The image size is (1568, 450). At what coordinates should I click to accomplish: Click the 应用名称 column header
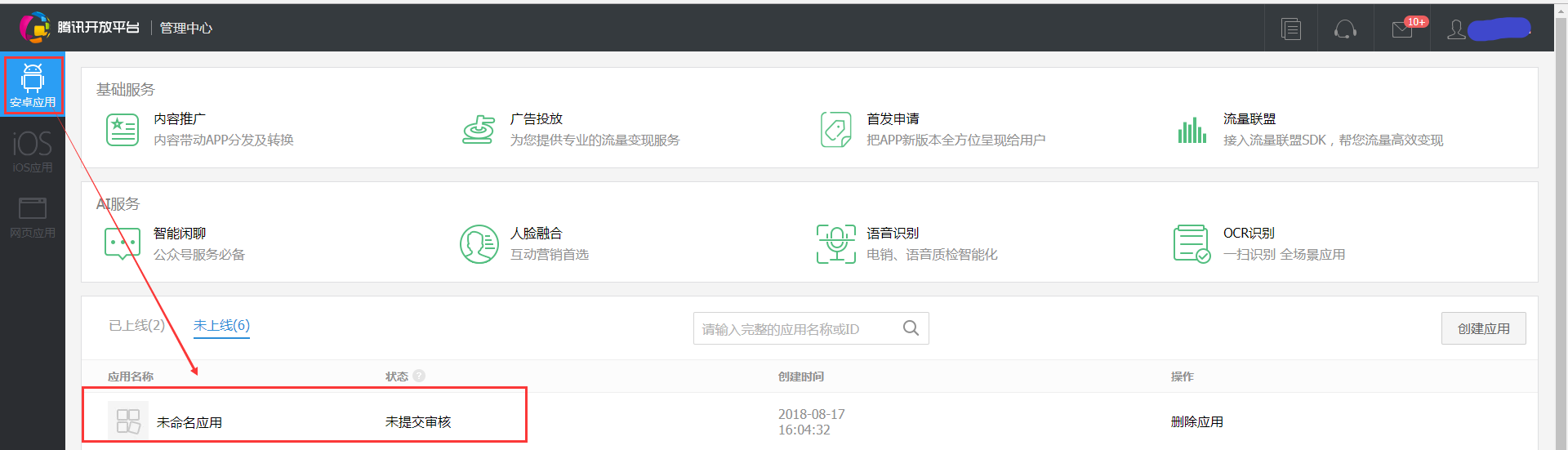(x=131, y=376)
